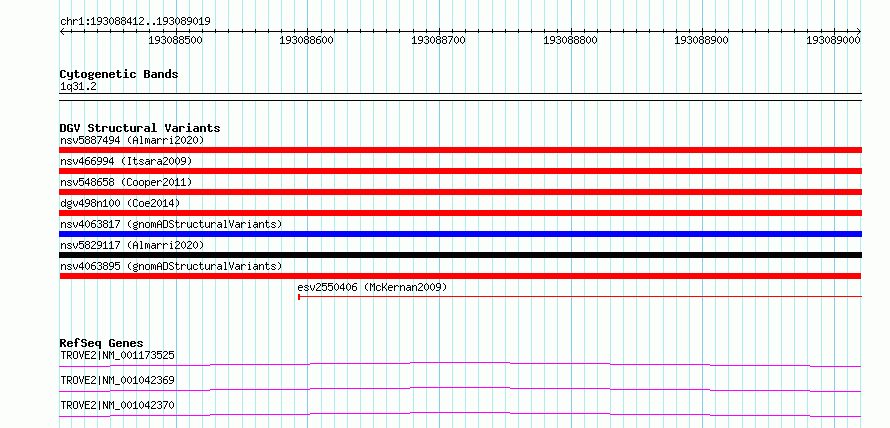Image resolution: width=890 pixels, height=428 pixels.
Task: Click the red bar under nsv466994
Action: pyautogui.click(x=460, y=171)
